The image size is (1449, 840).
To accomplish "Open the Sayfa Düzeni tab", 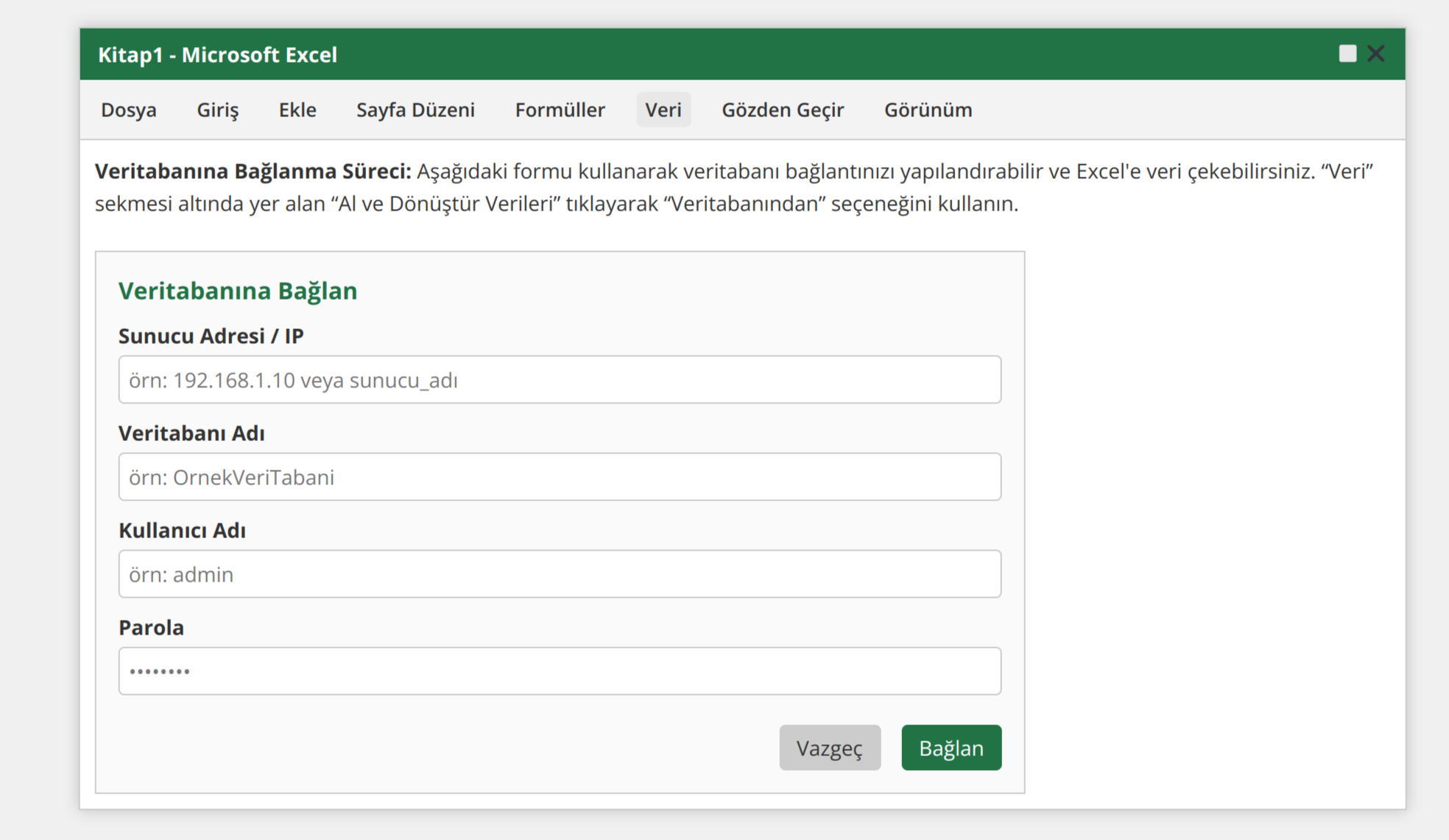I will pos(415,109).
